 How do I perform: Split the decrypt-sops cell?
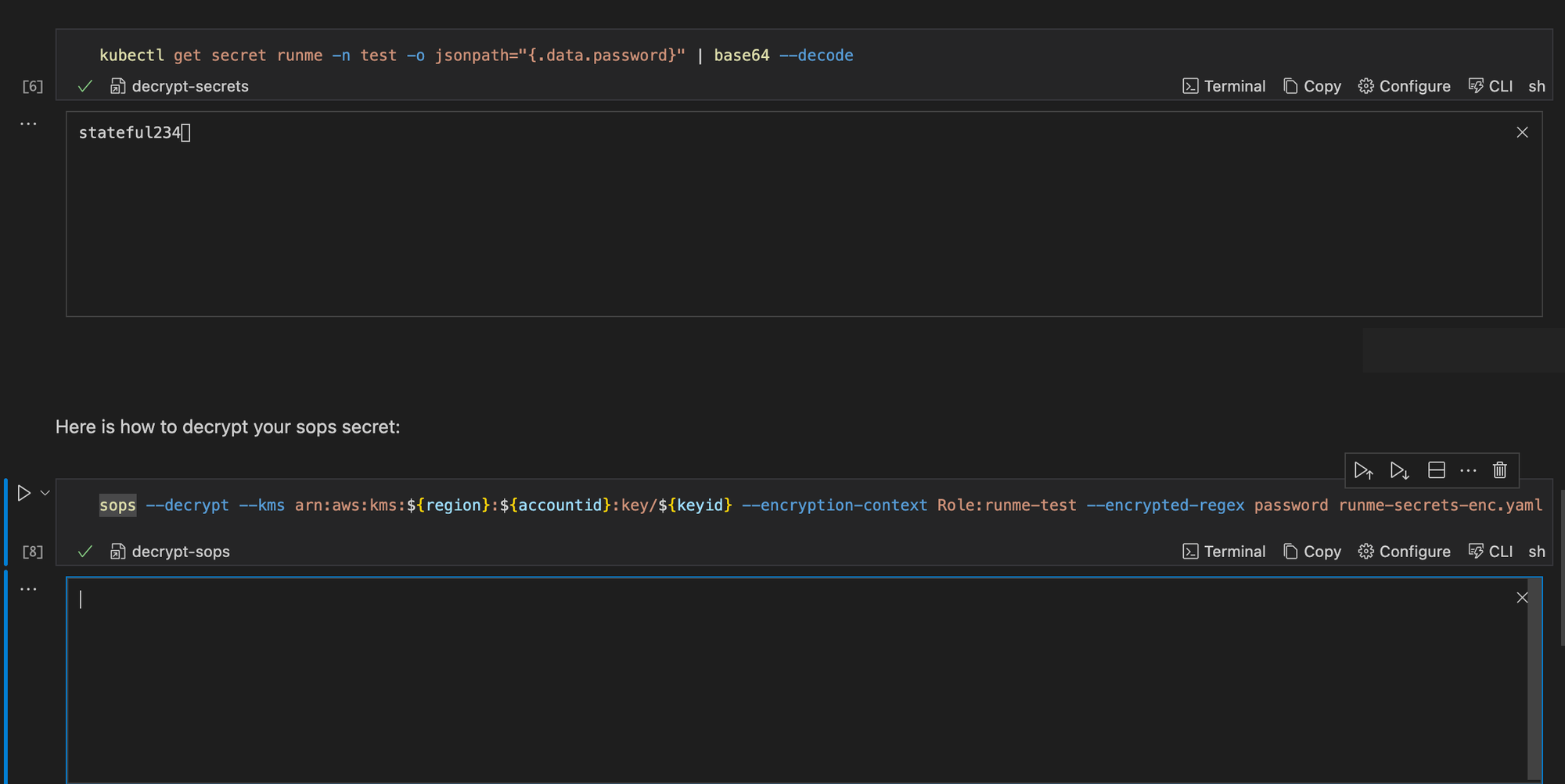click(x=1436, y=469)
